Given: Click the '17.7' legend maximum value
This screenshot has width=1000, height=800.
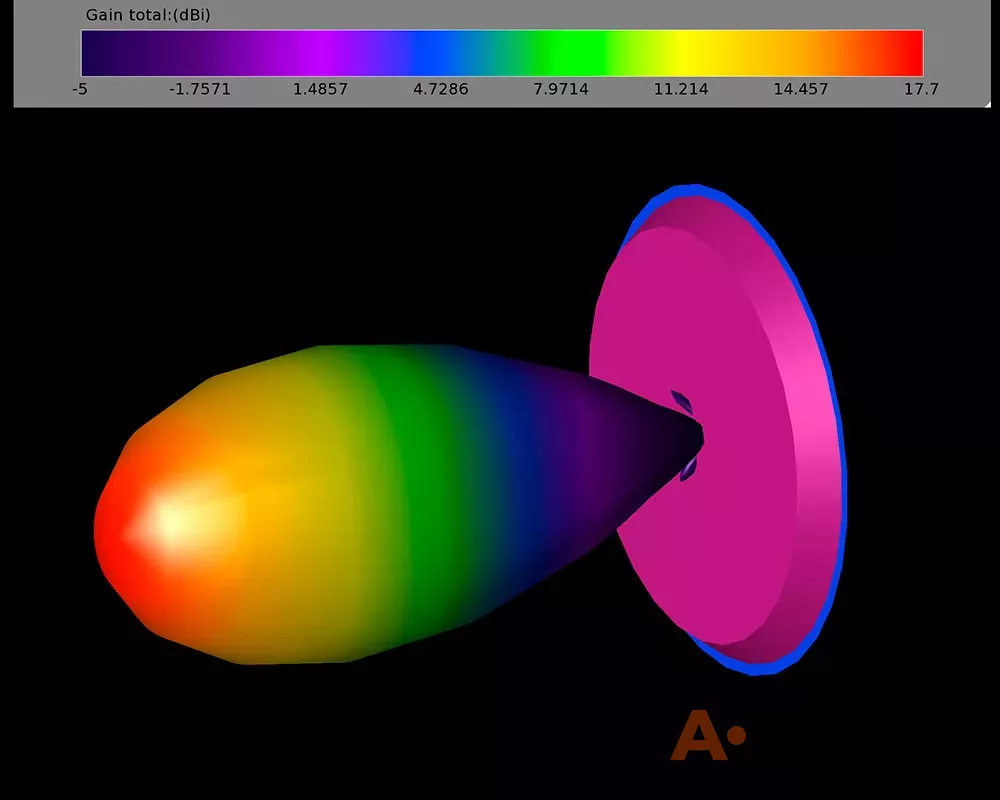Looking at the screenshot, I should point(921,89).
